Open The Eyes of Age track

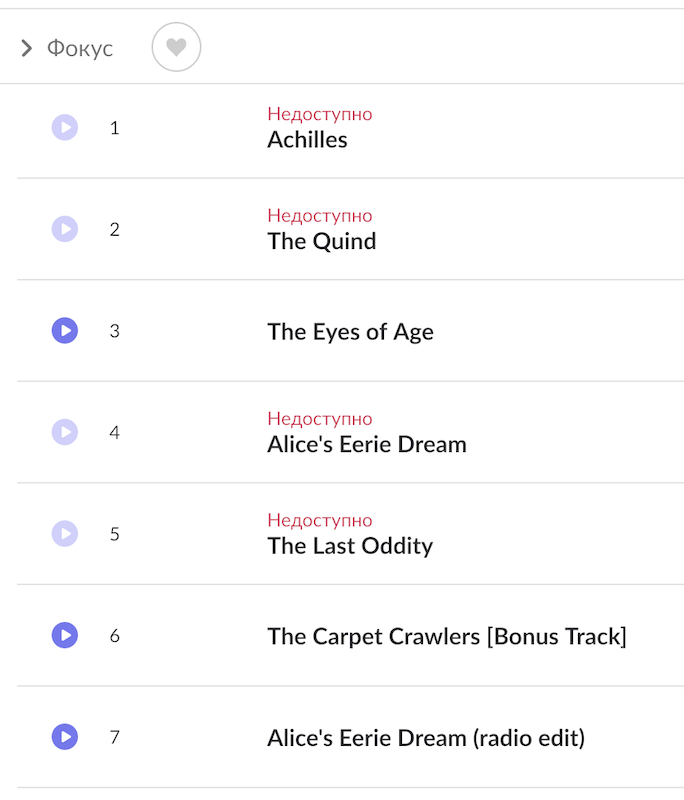coord(350,332)
